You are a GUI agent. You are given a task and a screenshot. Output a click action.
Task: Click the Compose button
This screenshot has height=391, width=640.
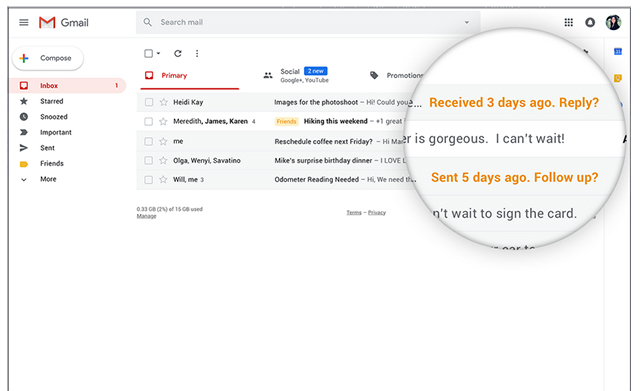48,58
